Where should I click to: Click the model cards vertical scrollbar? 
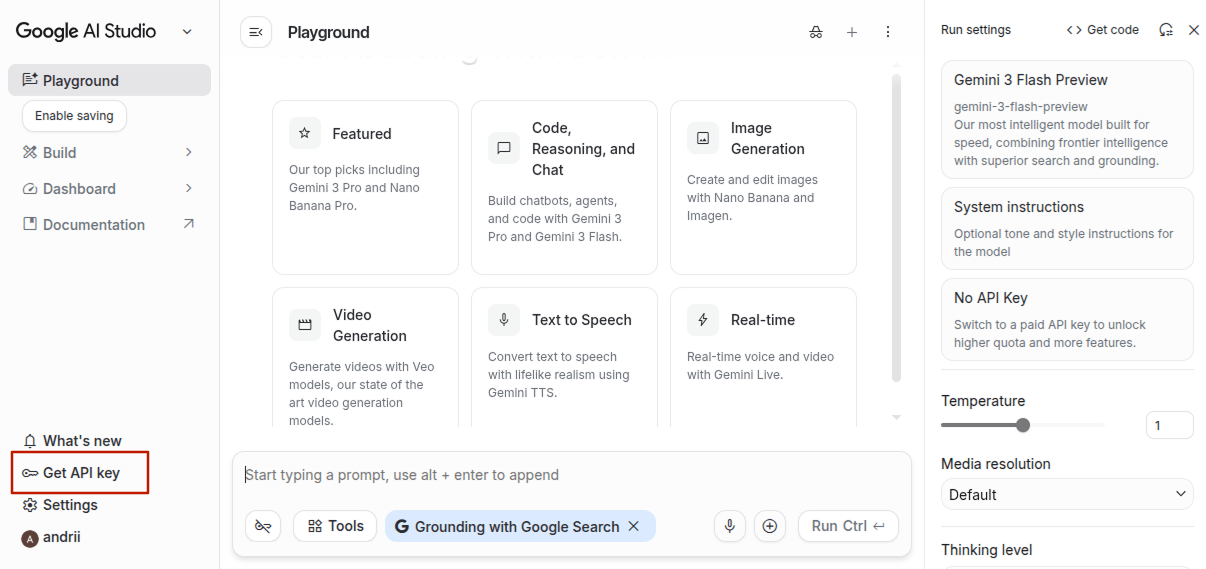click(x=896, y=227)
